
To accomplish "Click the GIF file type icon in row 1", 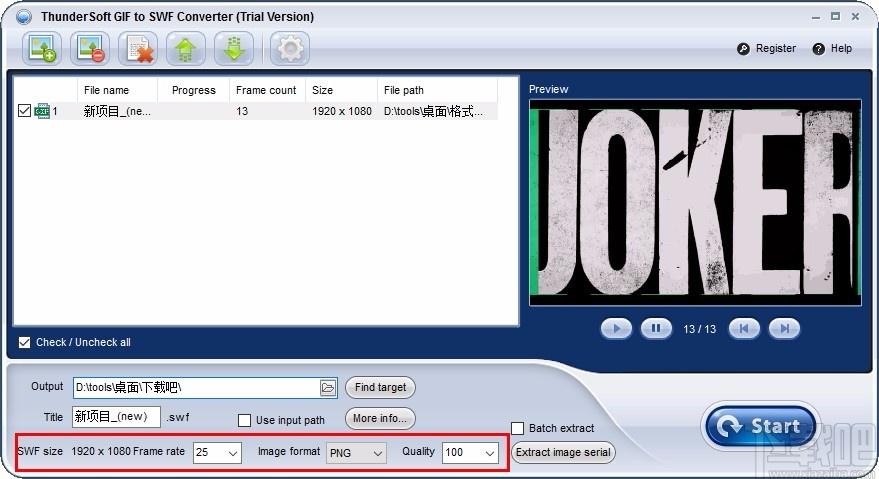I will pos(42,111).
